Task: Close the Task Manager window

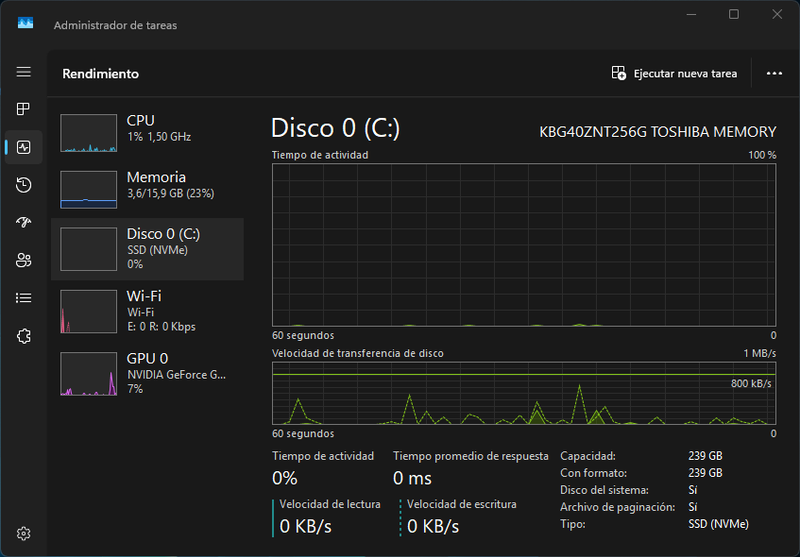Action: click(777, 14)
